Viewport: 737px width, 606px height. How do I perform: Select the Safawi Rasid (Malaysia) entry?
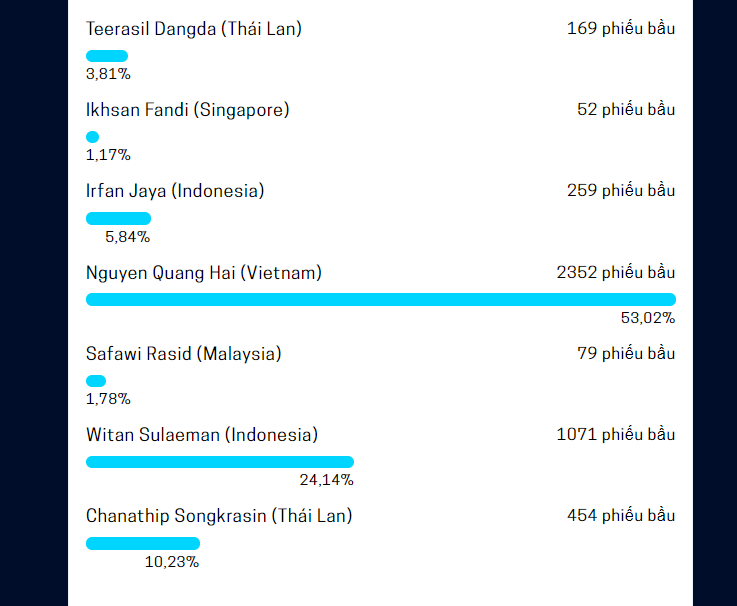pyautogui.click(x=184, y=354)
